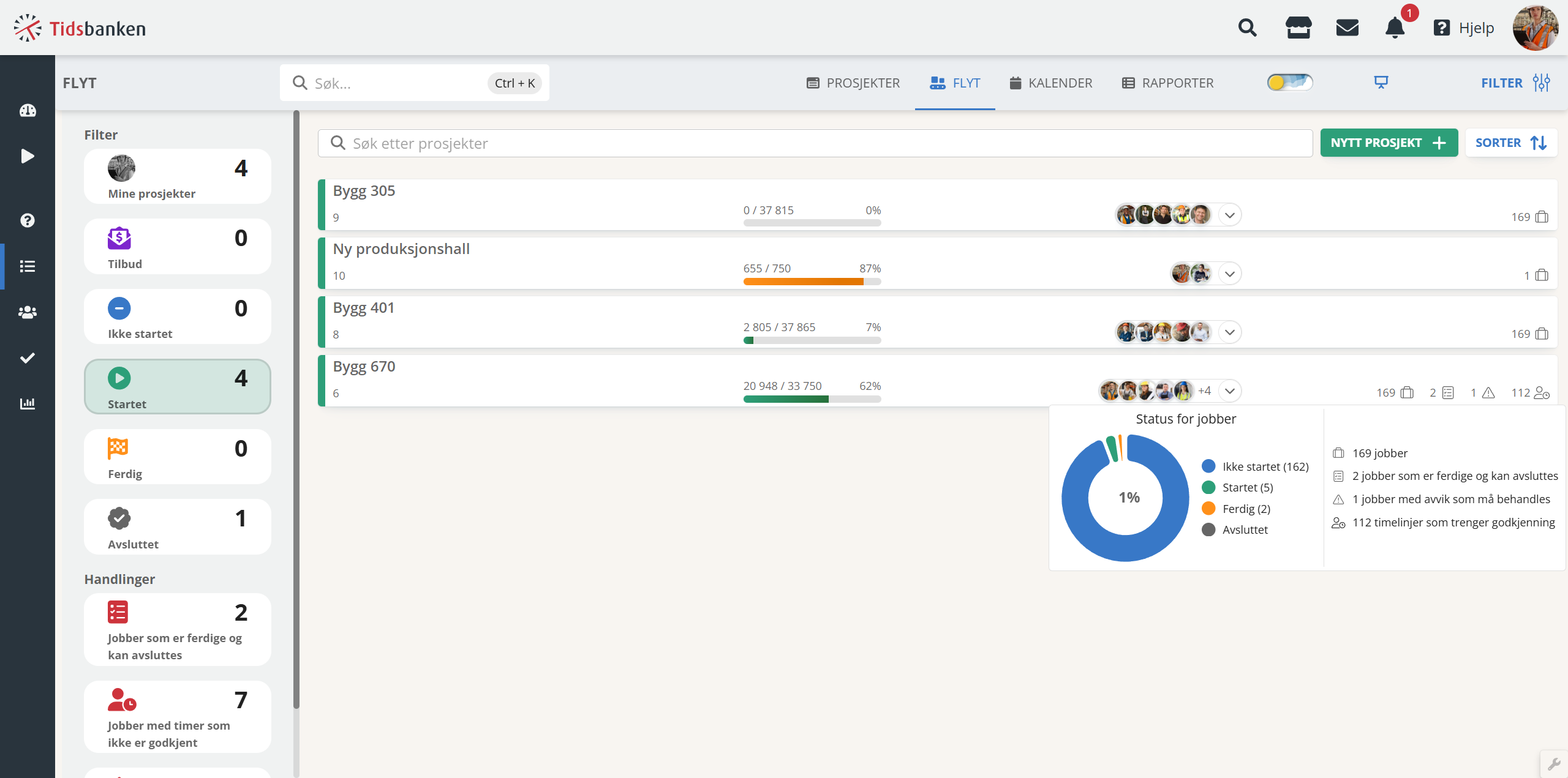Open the Ny produksjonshall project title

(401, 249)
